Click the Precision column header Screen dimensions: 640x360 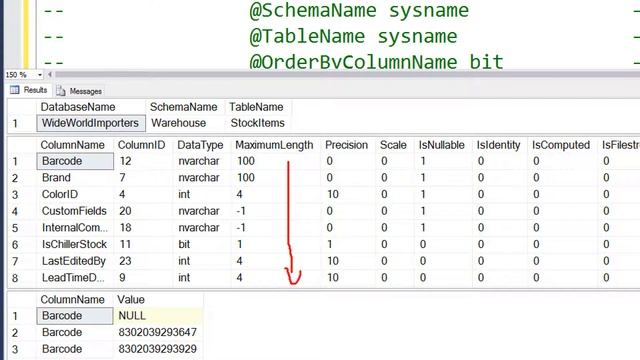coord(347,145)
